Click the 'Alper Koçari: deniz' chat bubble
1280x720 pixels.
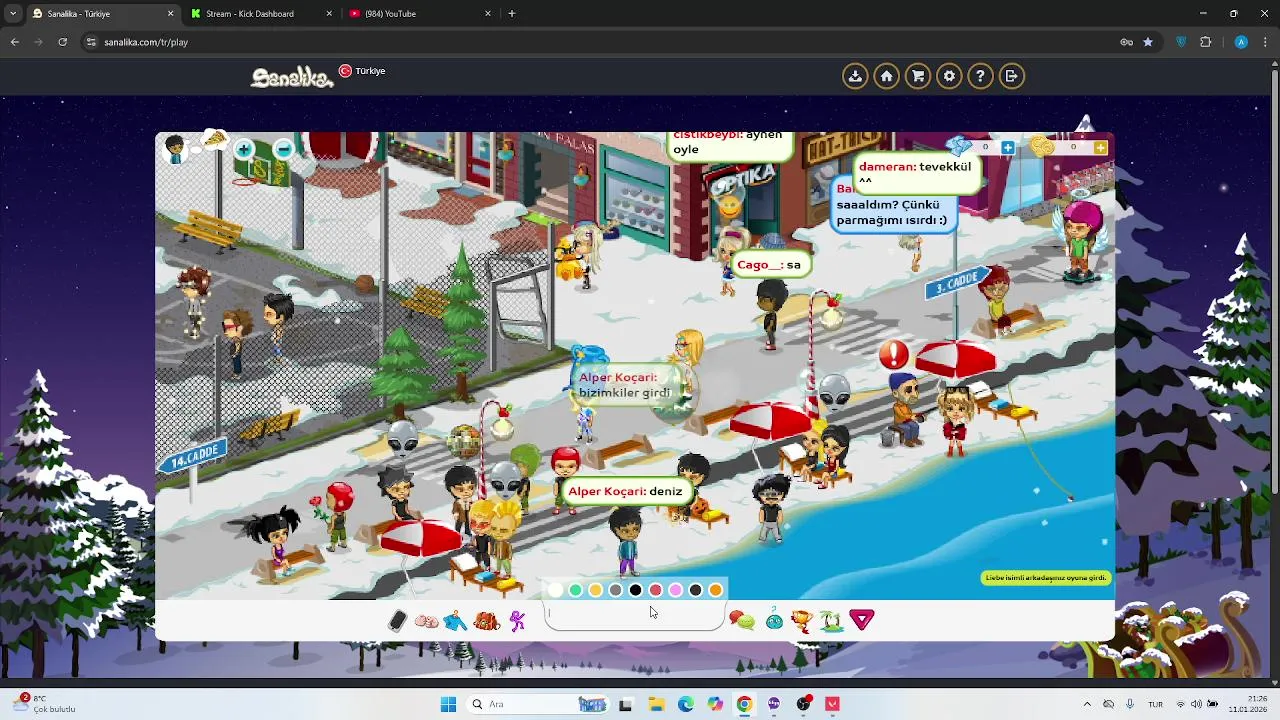pyautogui.click(x=626, y=491)
